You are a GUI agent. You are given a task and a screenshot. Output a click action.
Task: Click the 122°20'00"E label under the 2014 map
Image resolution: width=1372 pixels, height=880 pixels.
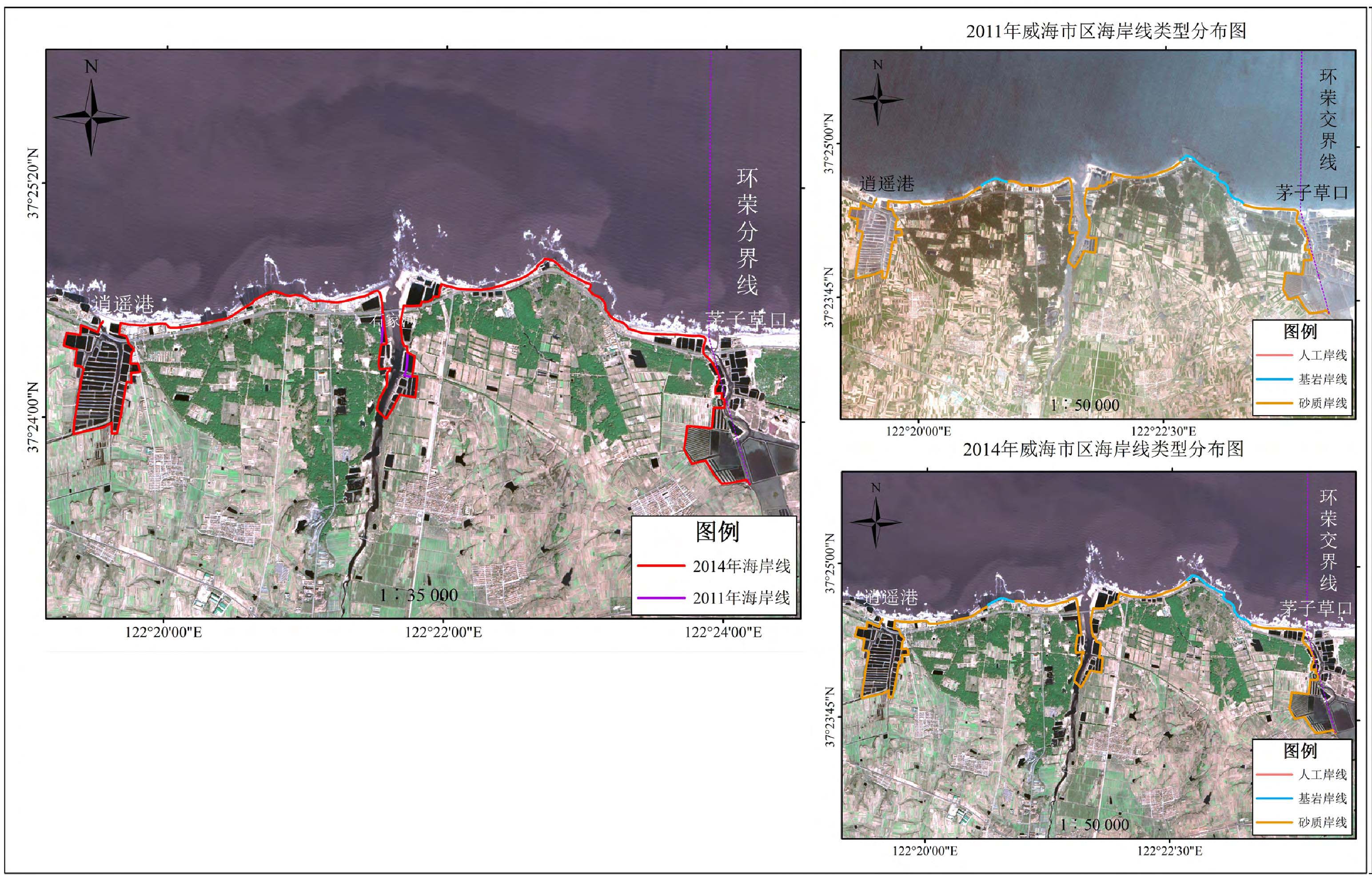click(925, 851)
